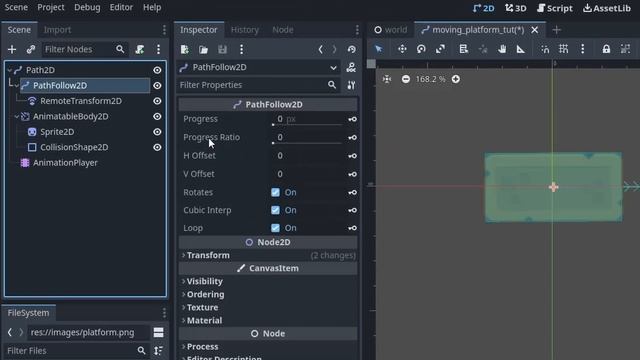
Task: Click the Progress slider field
Action: pos(307,119)
